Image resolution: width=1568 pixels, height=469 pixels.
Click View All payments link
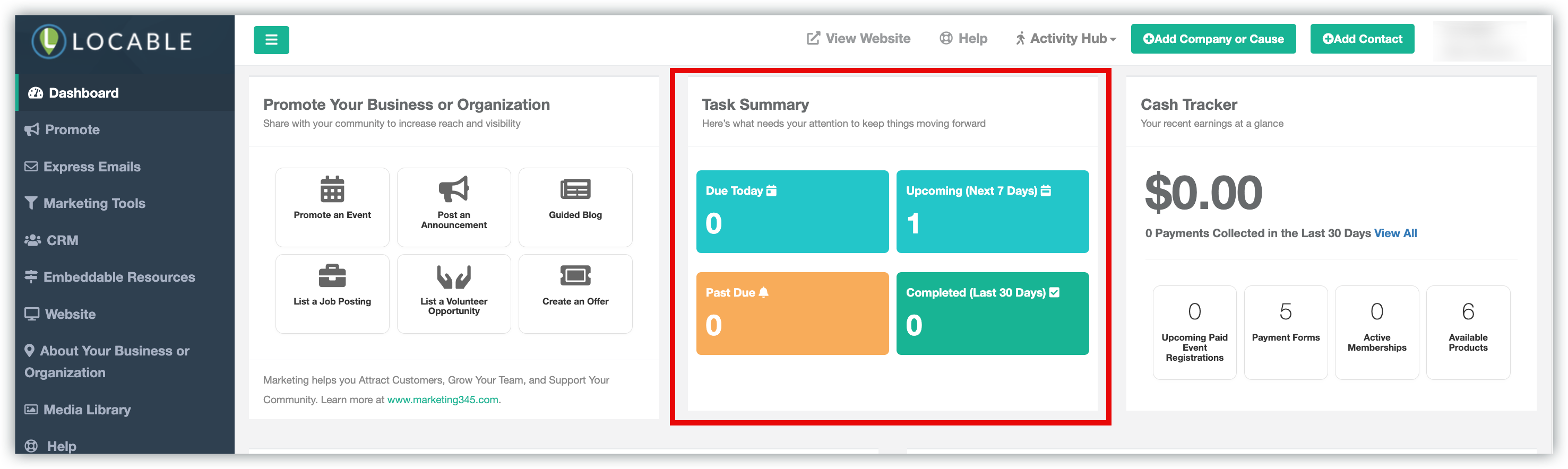pos(1395,233)
